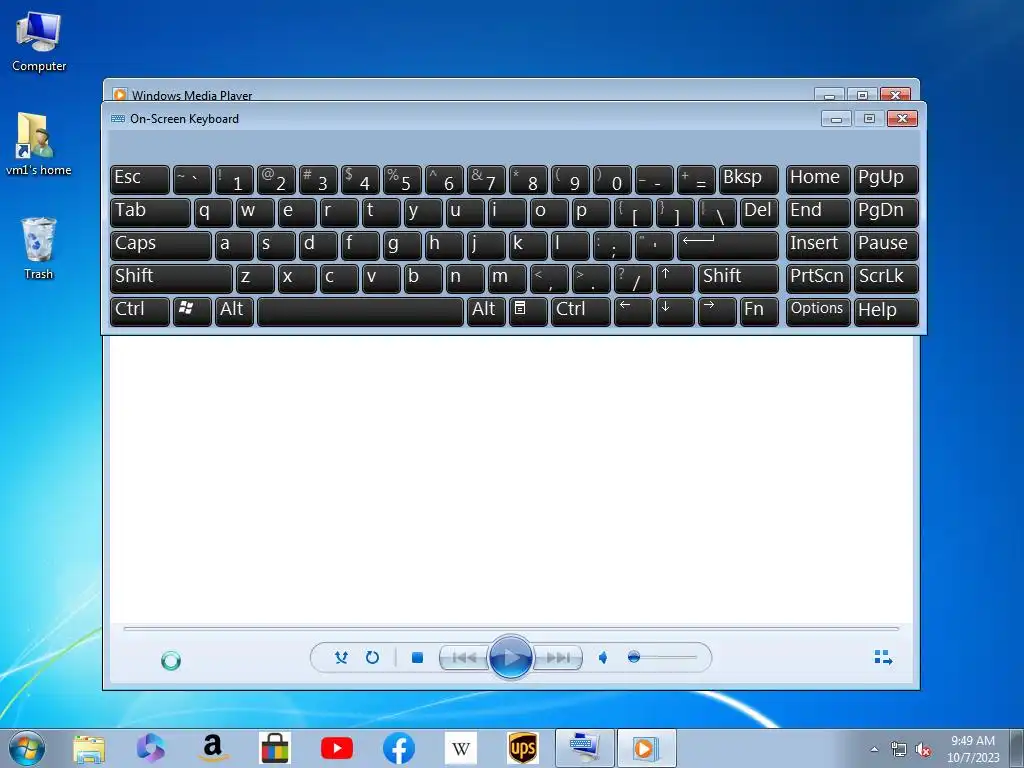Click the Next track button

coord(558,658)
